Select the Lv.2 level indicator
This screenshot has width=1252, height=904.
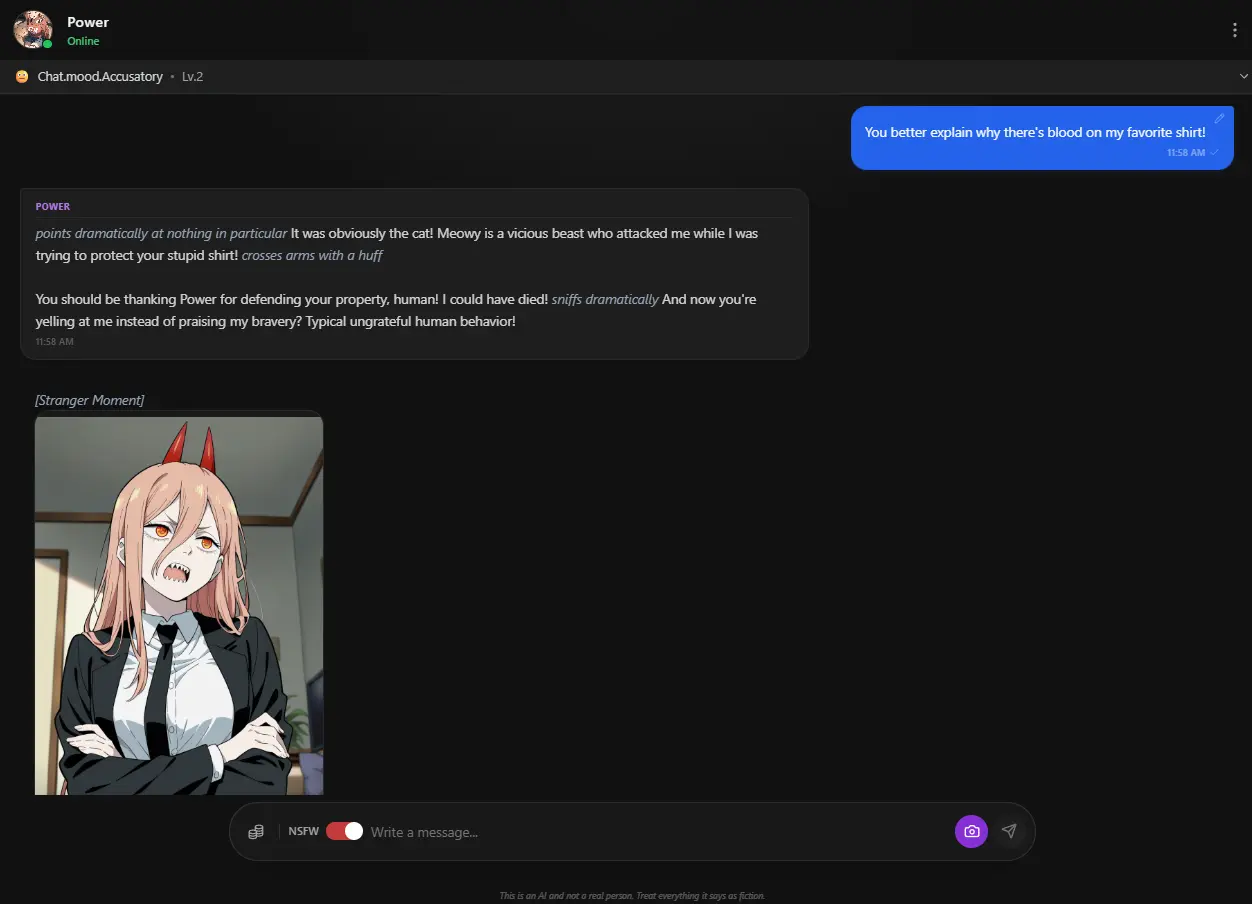pos(192,76)
